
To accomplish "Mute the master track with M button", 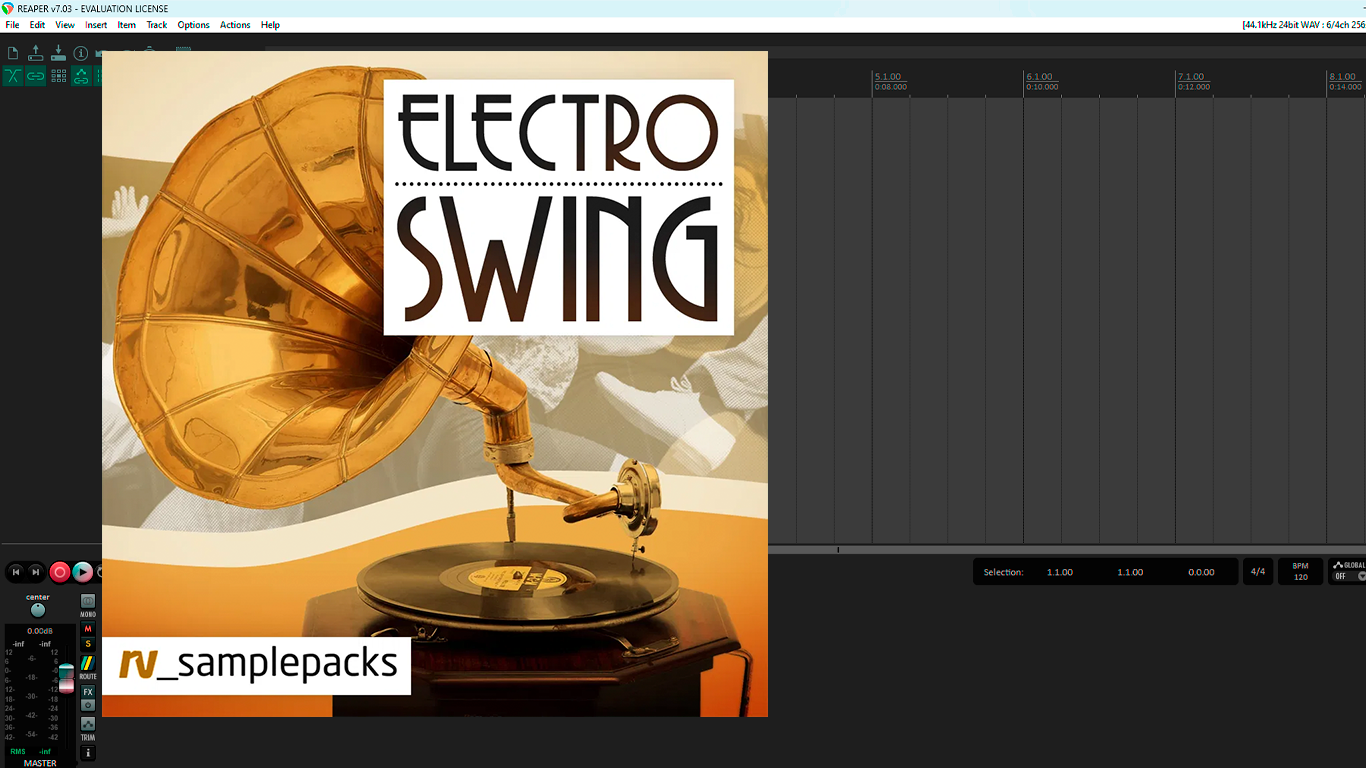I will tap(88, 629).
